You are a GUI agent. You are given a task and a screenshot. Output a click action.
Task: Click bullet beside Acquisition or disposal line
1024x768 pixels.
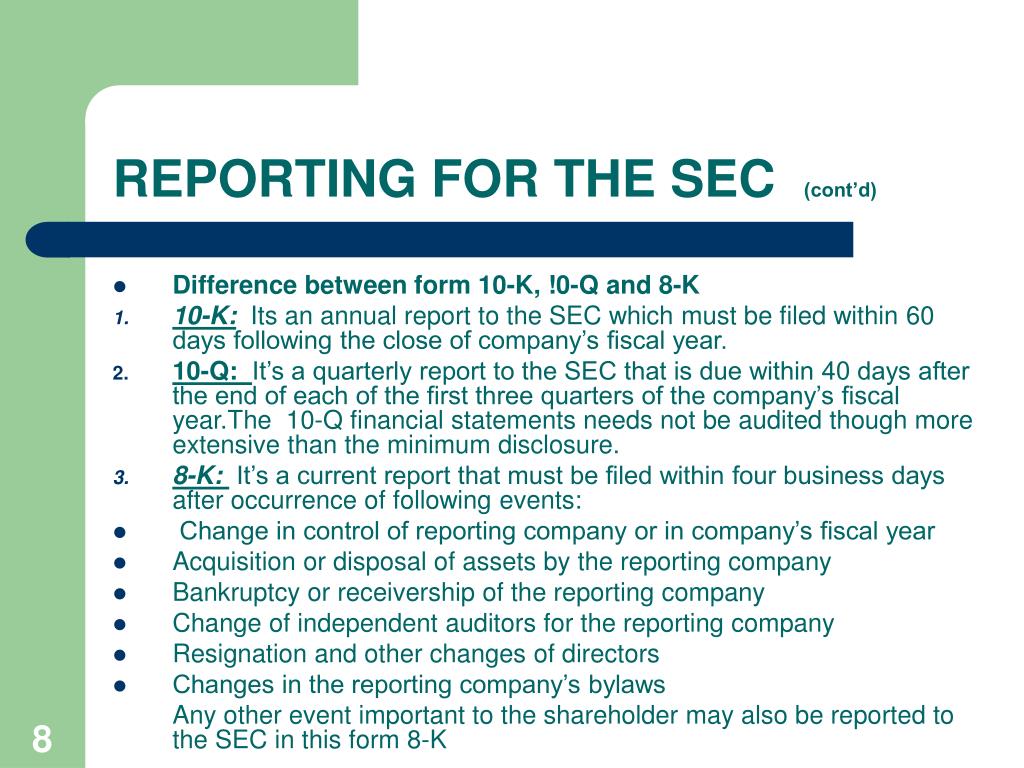[x=120, y=563]
